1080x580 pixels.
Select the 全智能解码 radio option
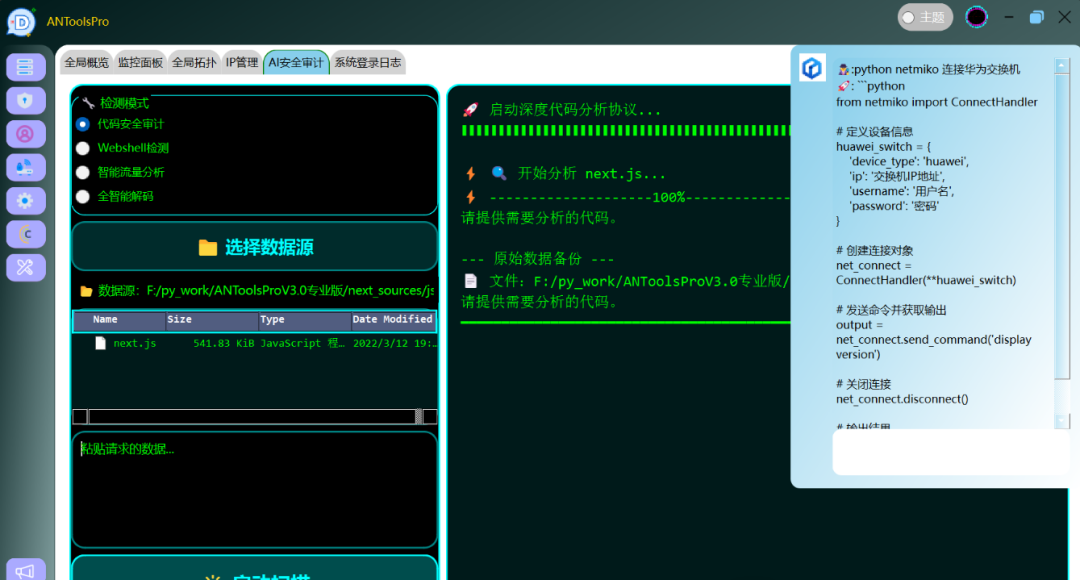83,196
